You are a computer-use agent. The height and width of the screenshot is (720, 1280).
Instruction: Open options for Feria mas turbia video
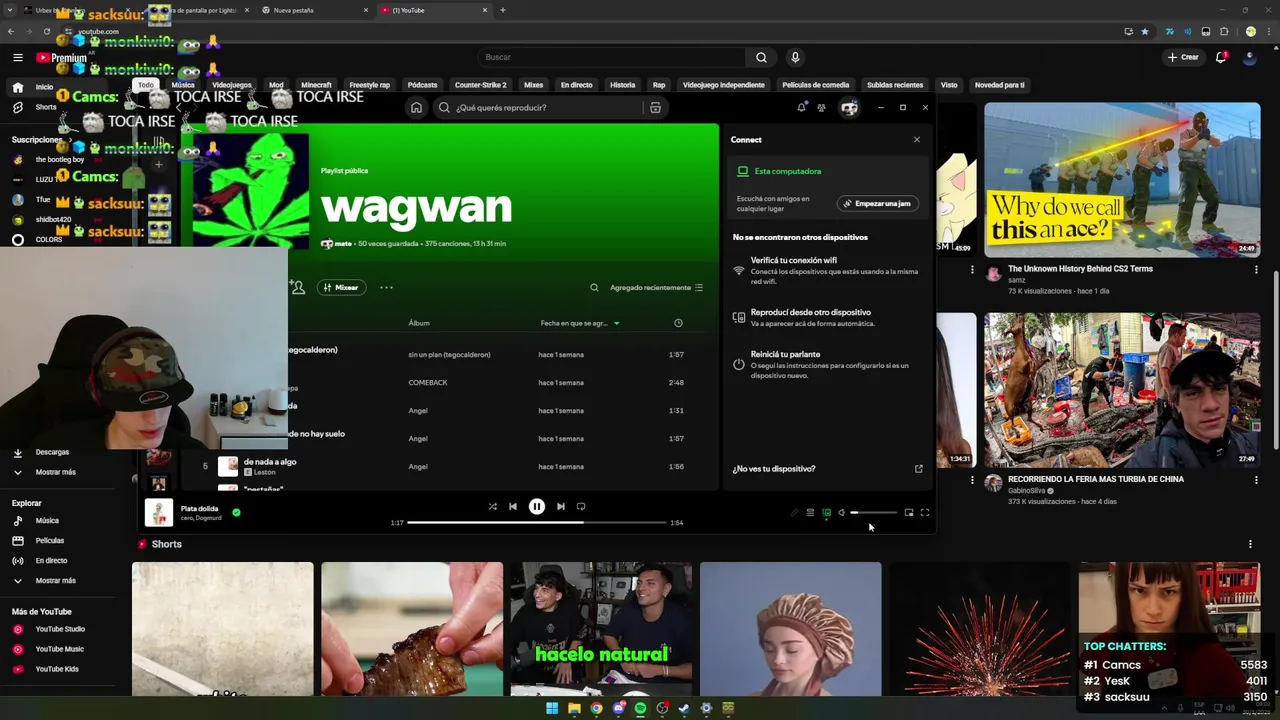point(1256,480)
